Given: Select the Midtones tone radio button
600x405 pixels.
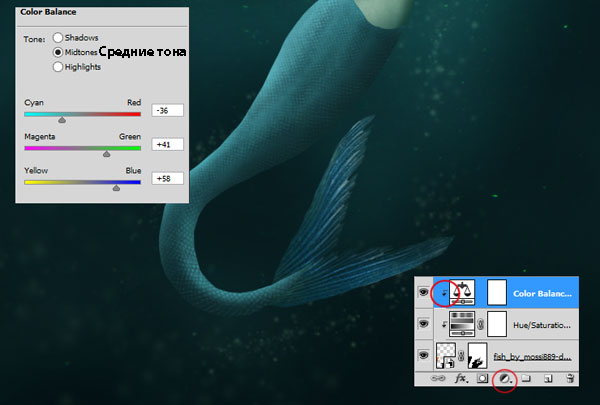Looking at the screenshot, I should click(58, 52).
